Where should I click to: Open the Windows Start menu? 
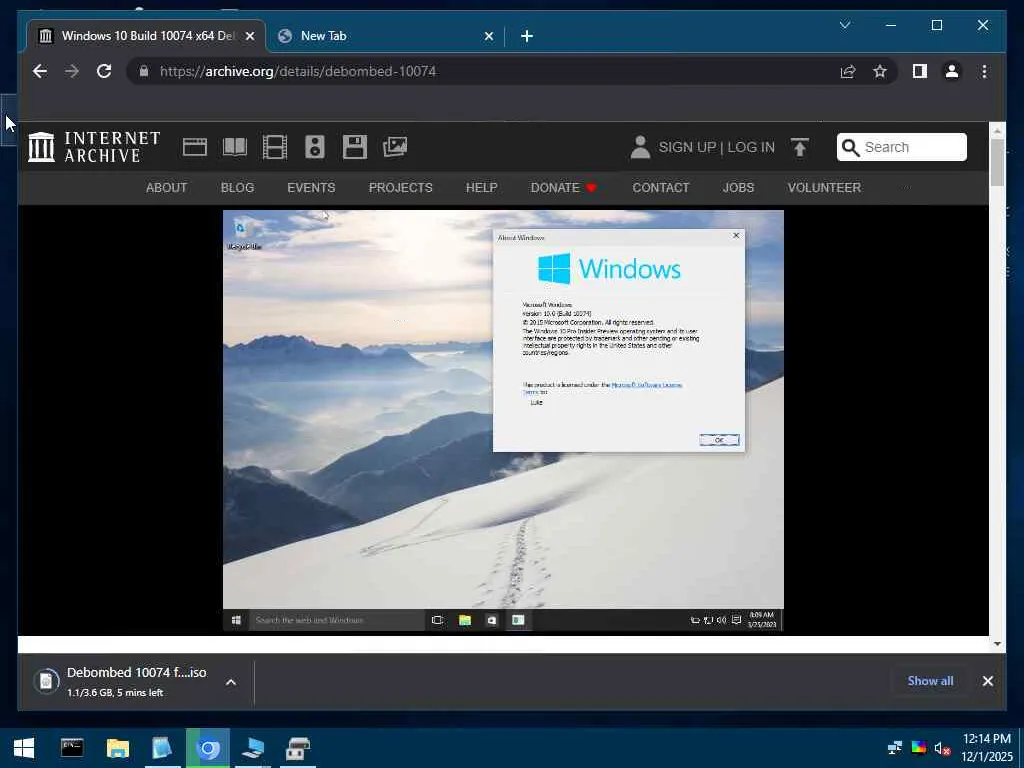click(24, 748)
